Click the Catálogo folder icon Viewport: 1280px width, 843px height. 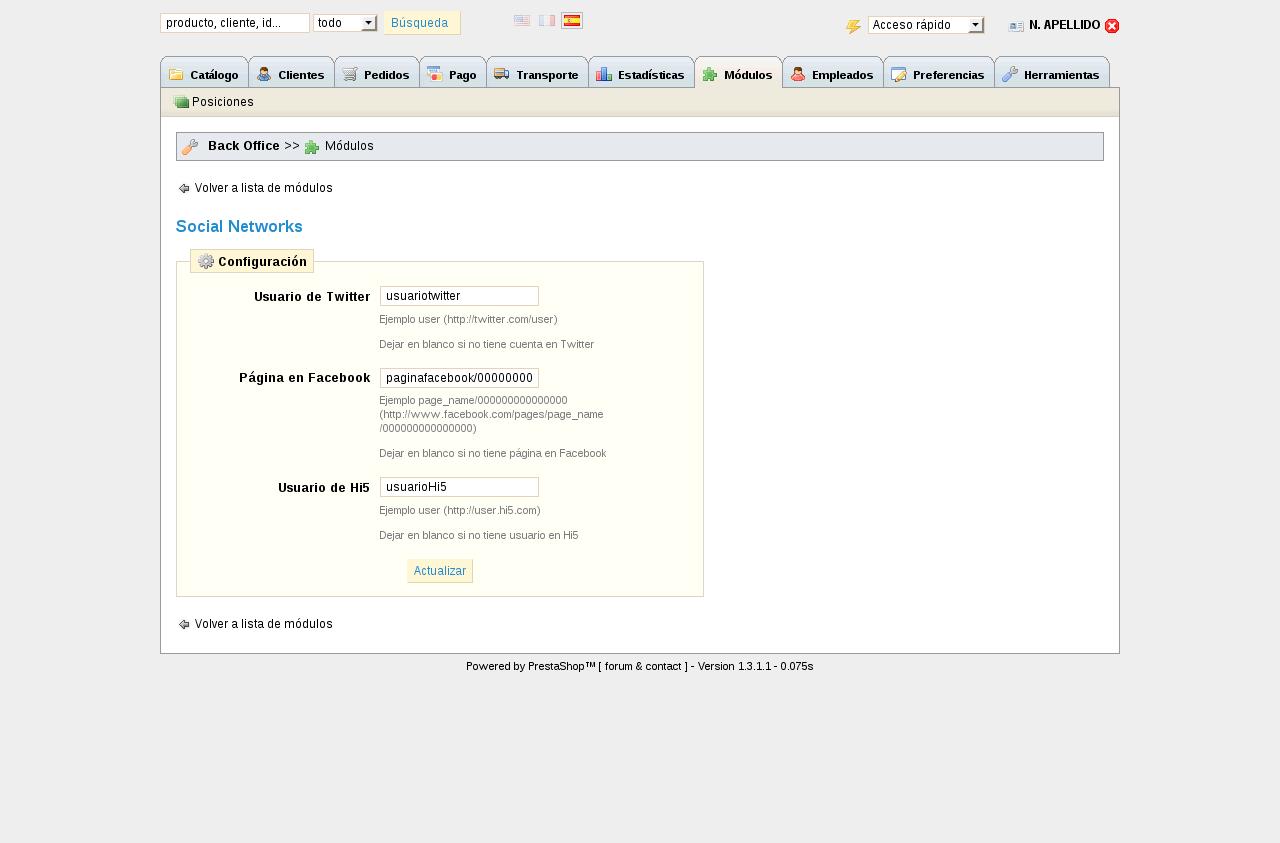[177, 74]
